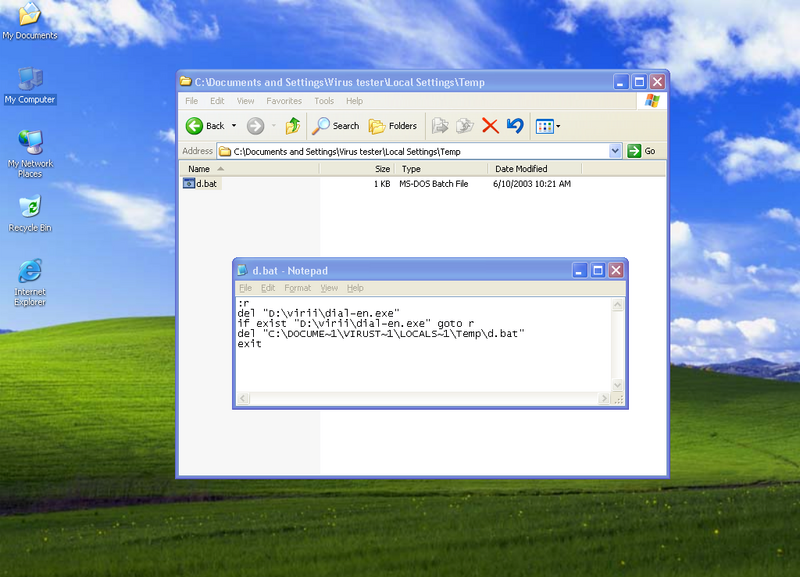Click the Go button
Image resolution: width=800 pixels, height=577 pixels.
[x=642, y=151]
